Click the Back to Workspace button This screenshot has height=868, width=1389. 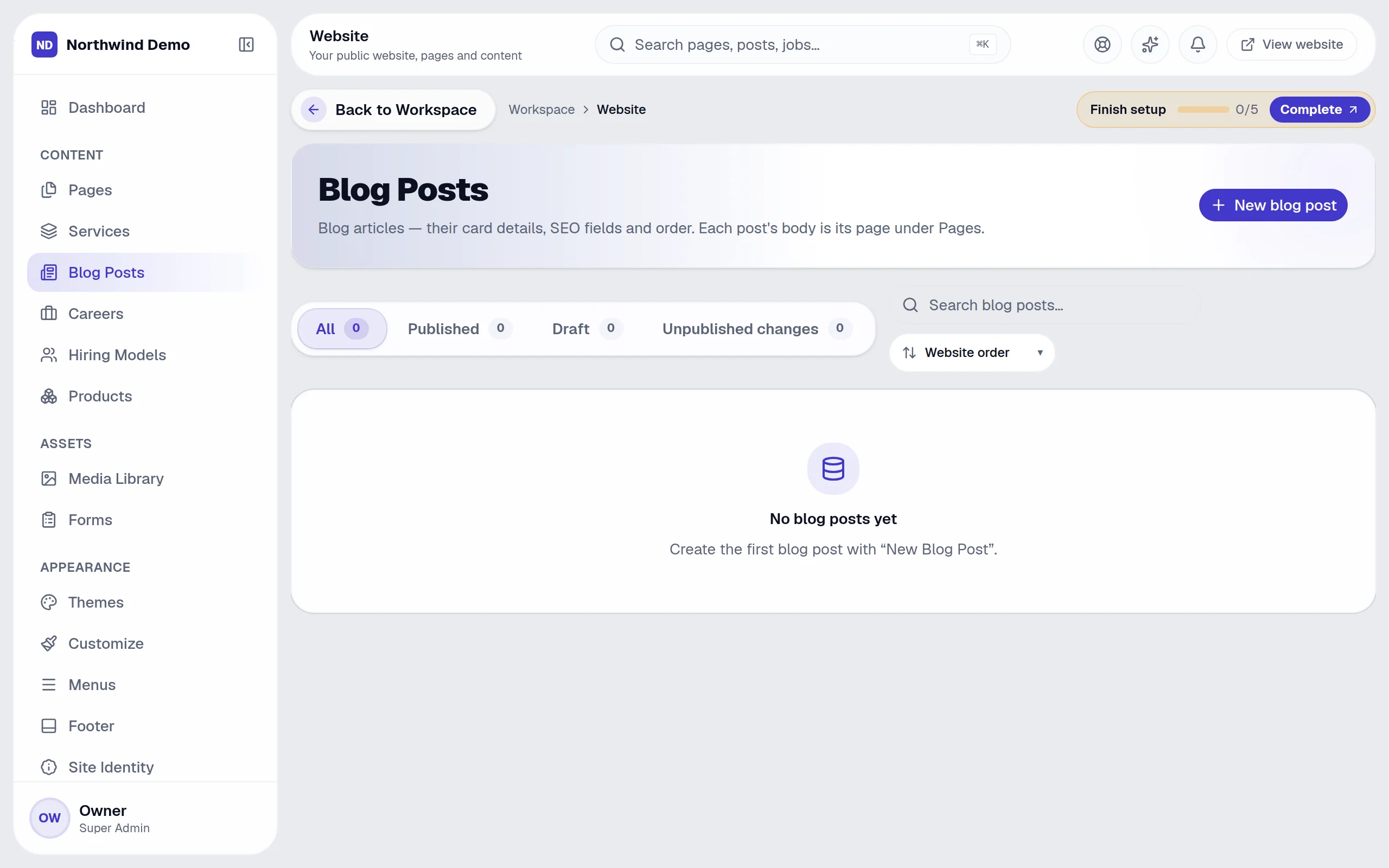tap(393, 110)
